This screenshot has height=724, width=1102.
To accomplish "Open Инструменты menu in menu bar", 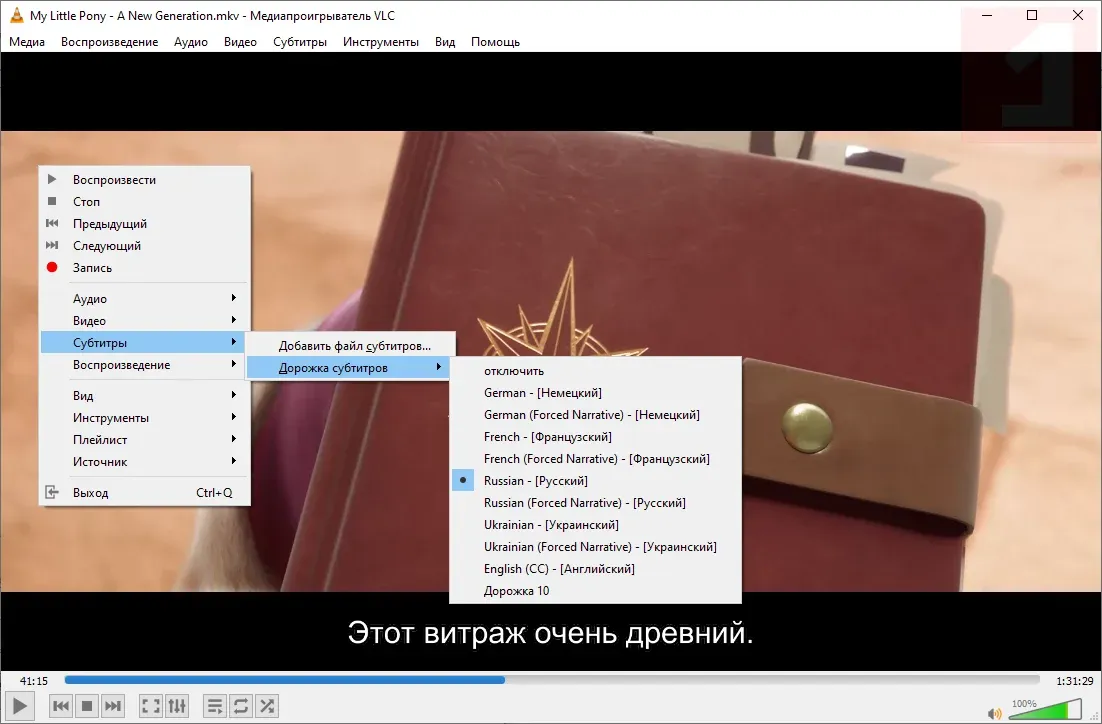I will click(381, 41).
